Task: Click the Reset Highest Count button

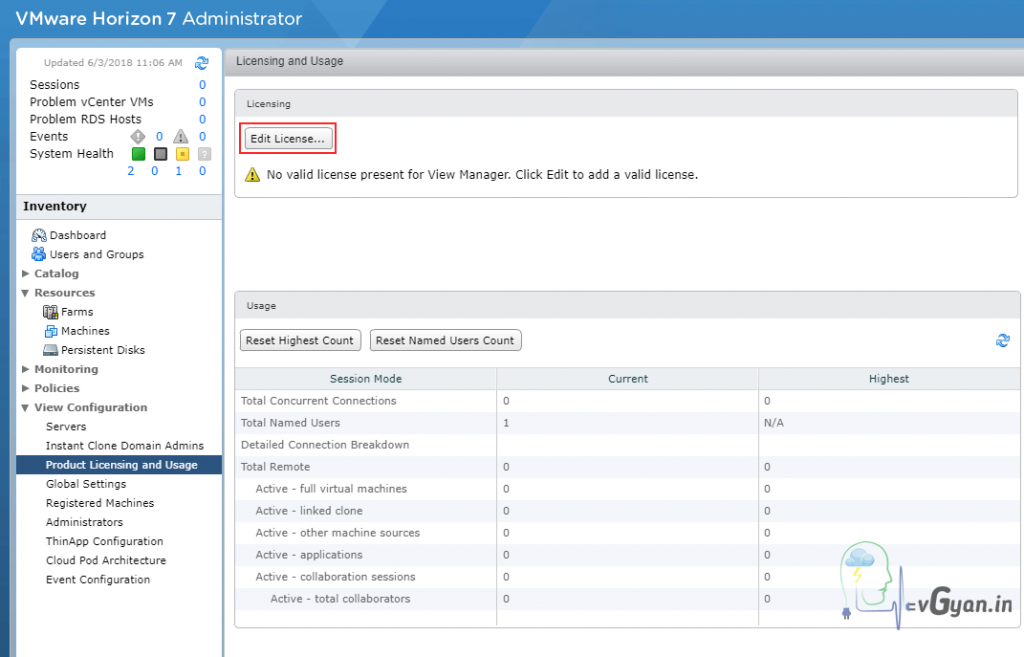Action: tap(300, 340)
